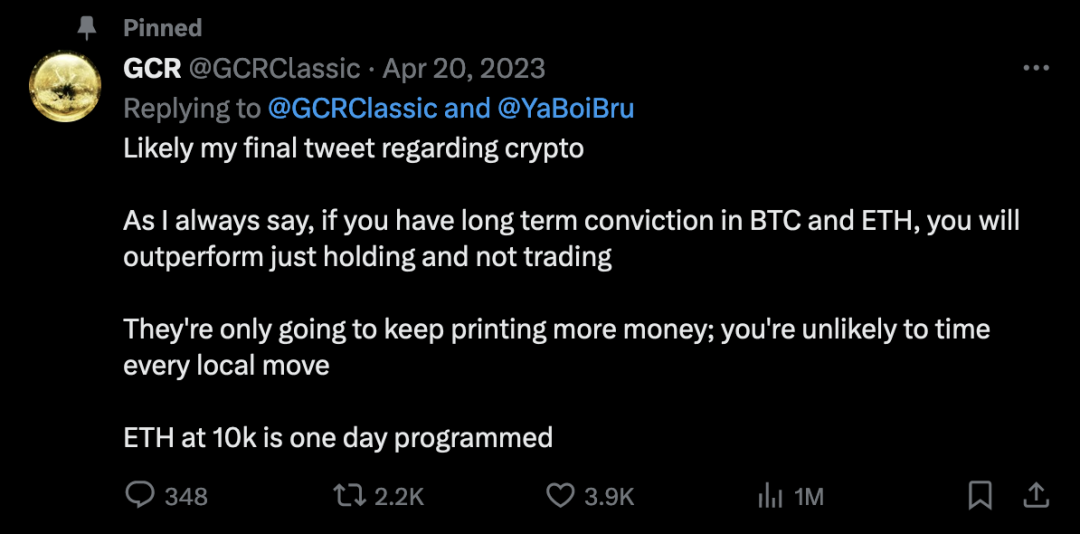This screenshot has height=534, width=1080.
Task: Click the retweet arrows icon
Action: pos(349,495)
